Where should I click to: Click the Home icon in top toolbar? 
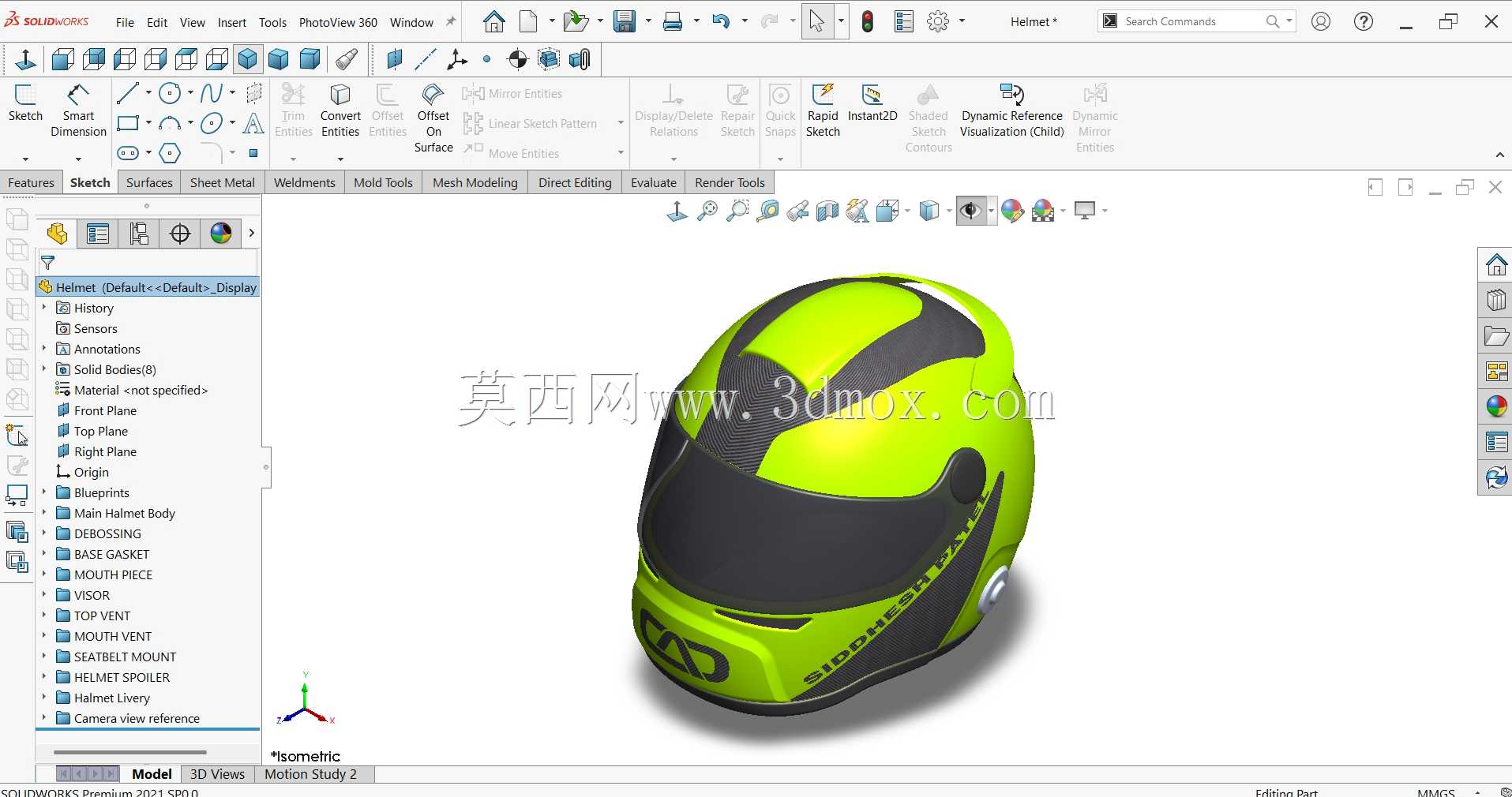[x=494, y=21]
